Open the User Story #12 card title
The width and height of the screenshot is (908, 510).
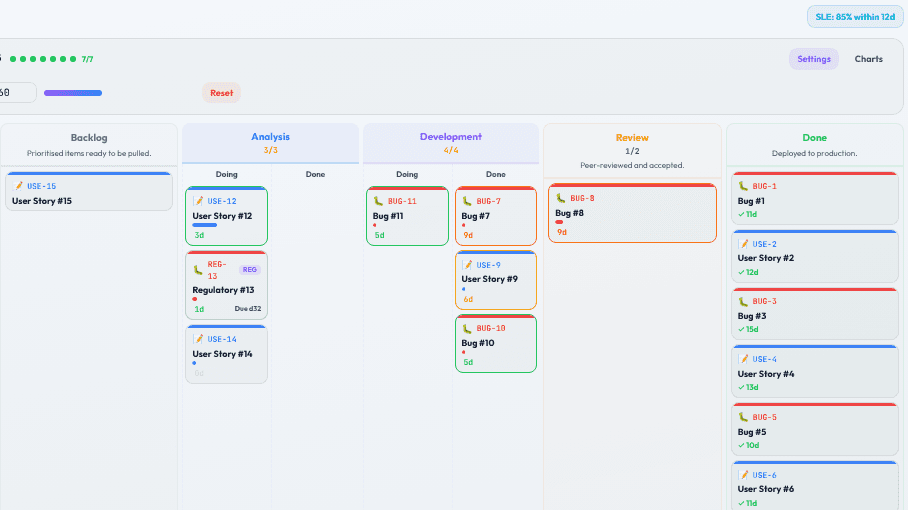point(222,216)
